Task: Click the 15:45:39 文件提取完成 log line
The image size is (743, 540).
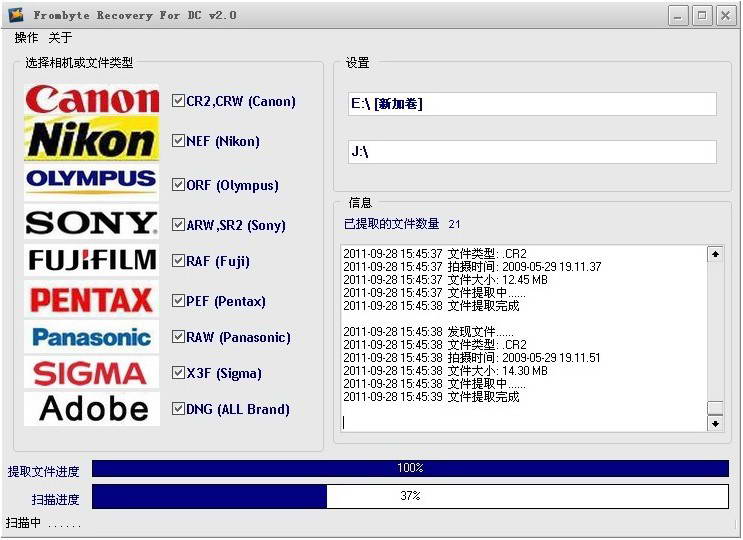Action: (431, 397)
